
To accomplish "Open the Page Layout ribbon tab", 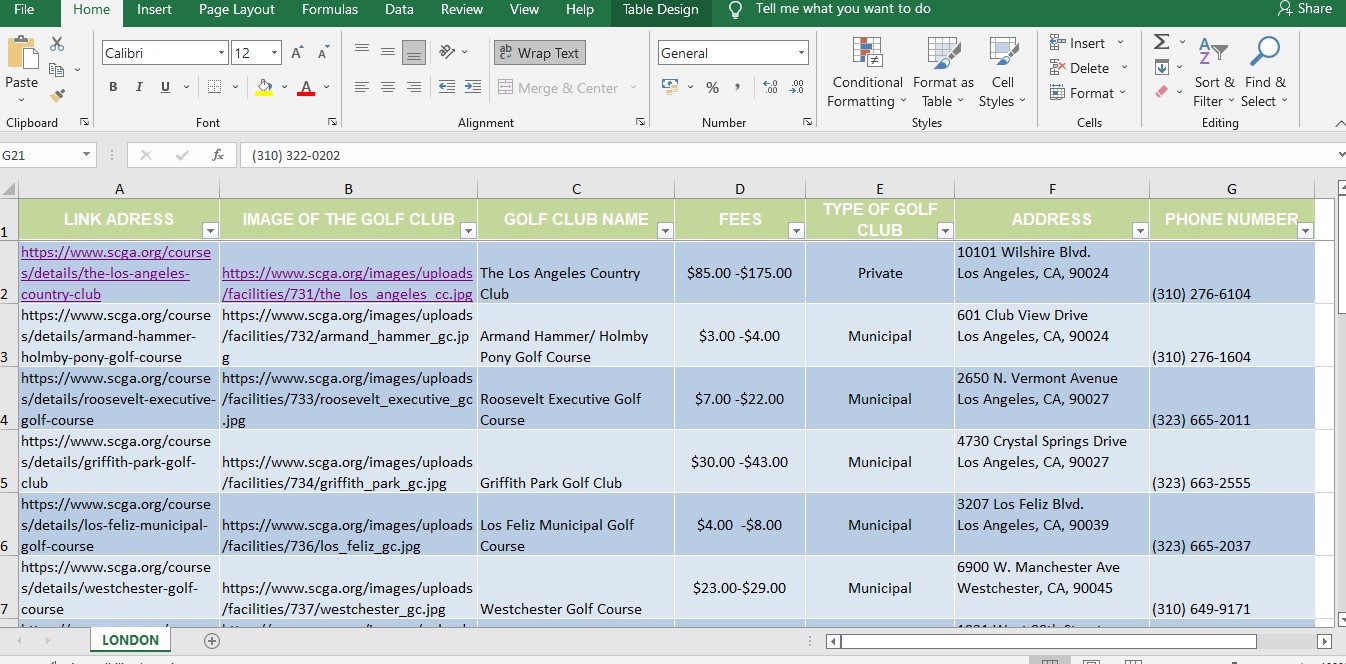I will (237, 10).
